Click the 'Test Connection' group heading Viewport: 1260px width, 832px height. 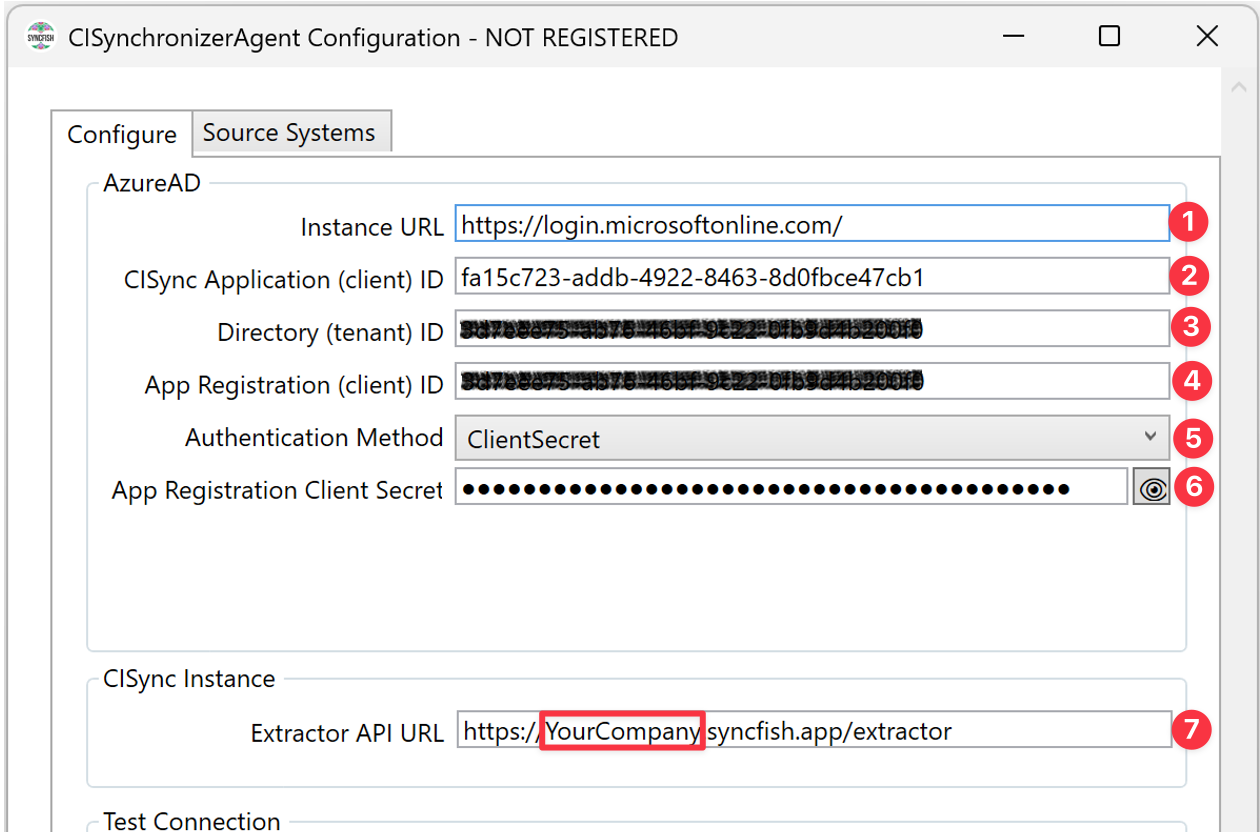point(192,821)
